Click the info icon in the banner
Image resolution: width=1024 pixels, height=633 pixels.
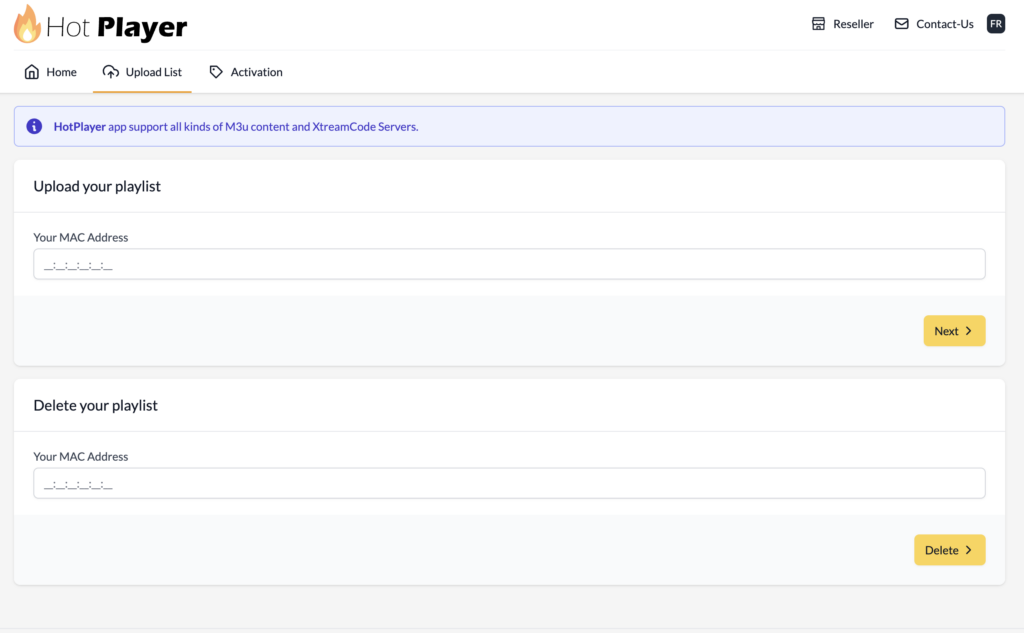pos(34,127)
